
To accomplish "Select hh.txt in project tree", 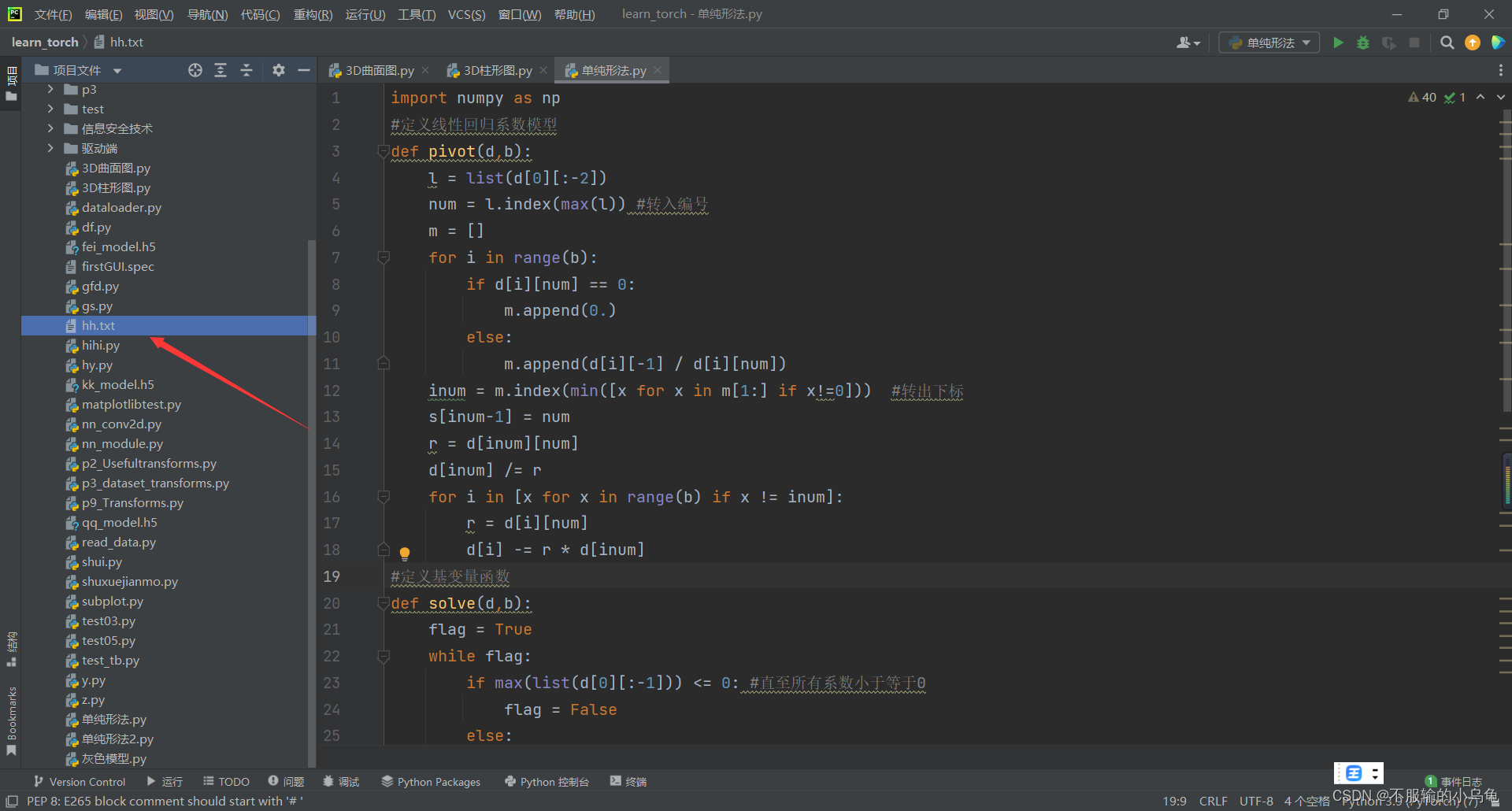I will pos(169,325).
